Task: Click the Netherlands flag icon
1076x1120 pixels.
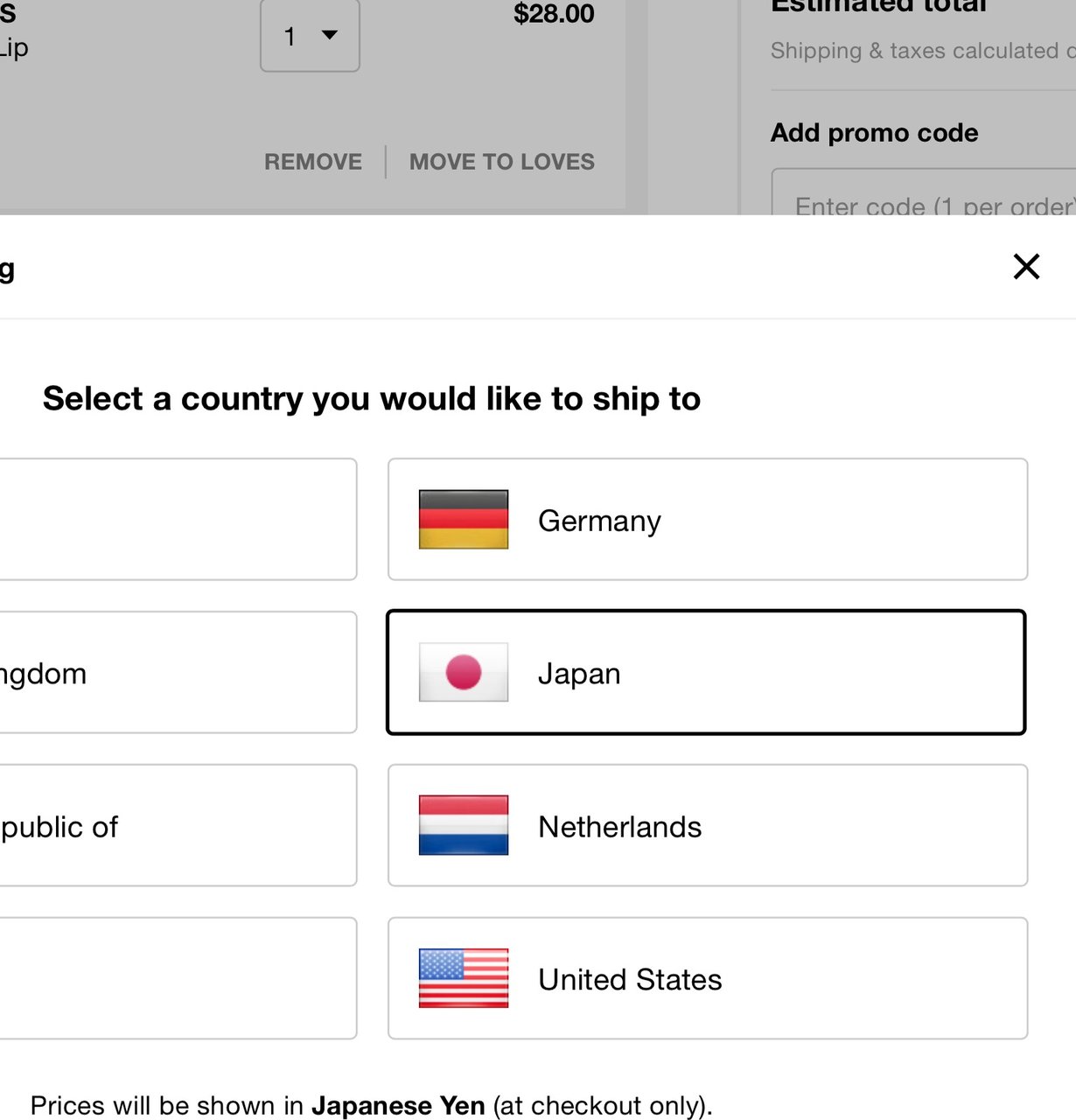Action: [464, 825]
